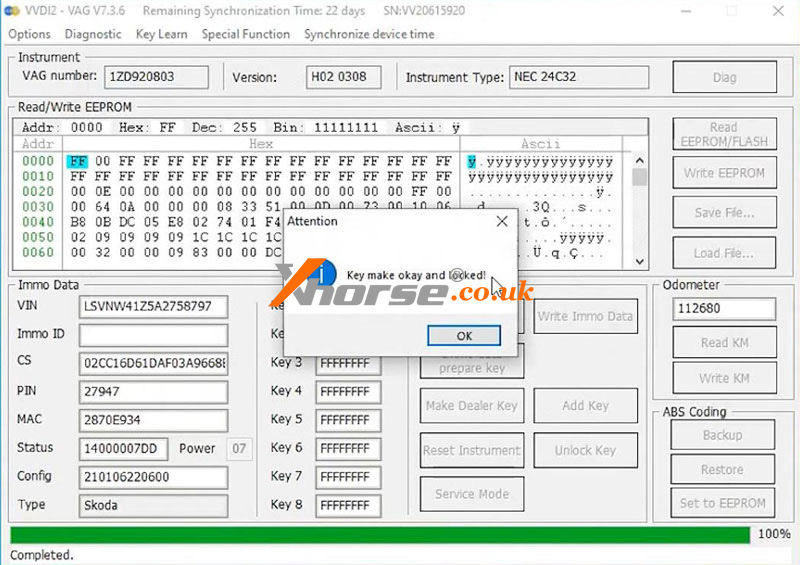Open Synchronize device time menu
This screenshot has height=565, width=800.
tap(369, 34)
